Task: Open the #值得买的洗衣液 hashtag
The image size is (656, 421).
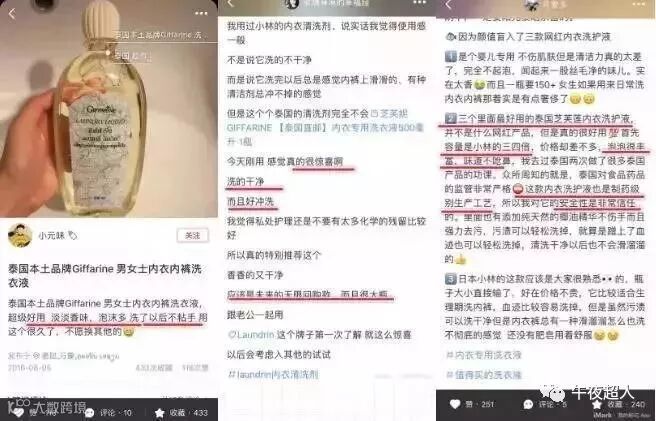Action: [x=484, y=375]
